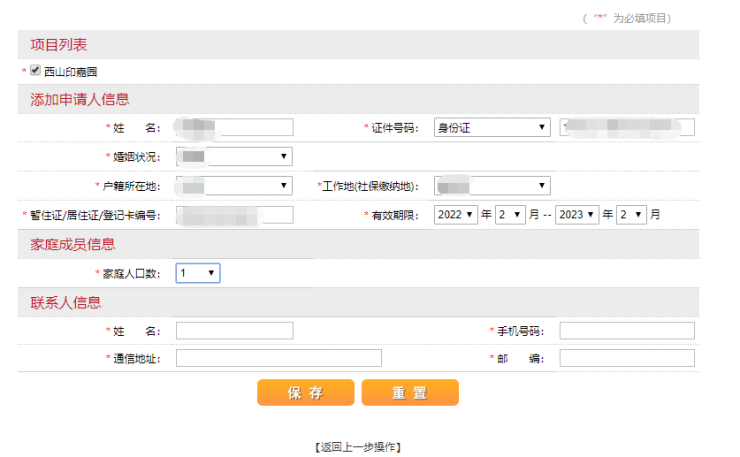Screen dimensions: 740x457
Task: Open the start year dropdown showing 2022
Action: (x=455, y=215)
